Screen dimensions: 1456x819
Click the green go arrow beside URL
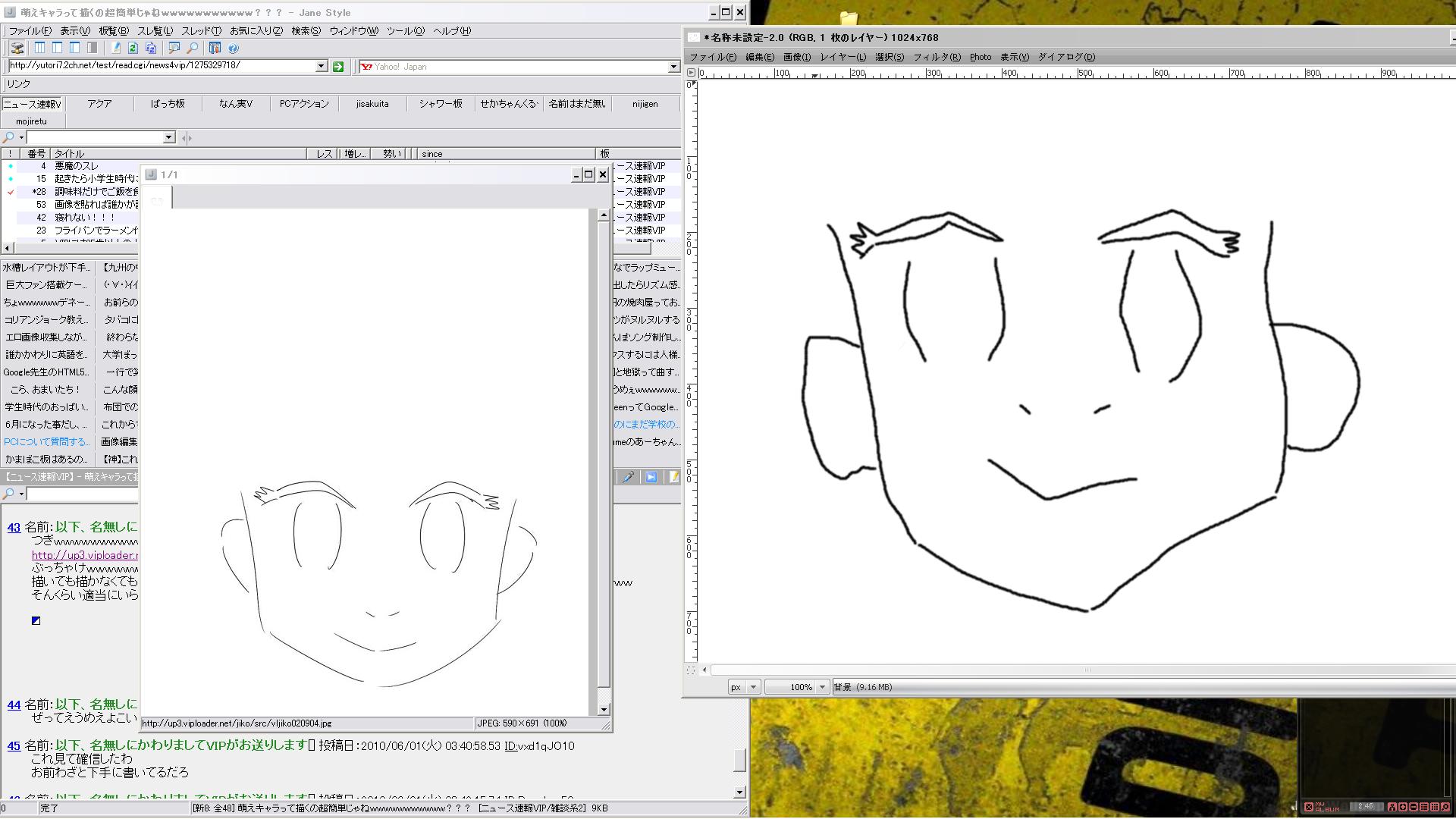point(338,67)
